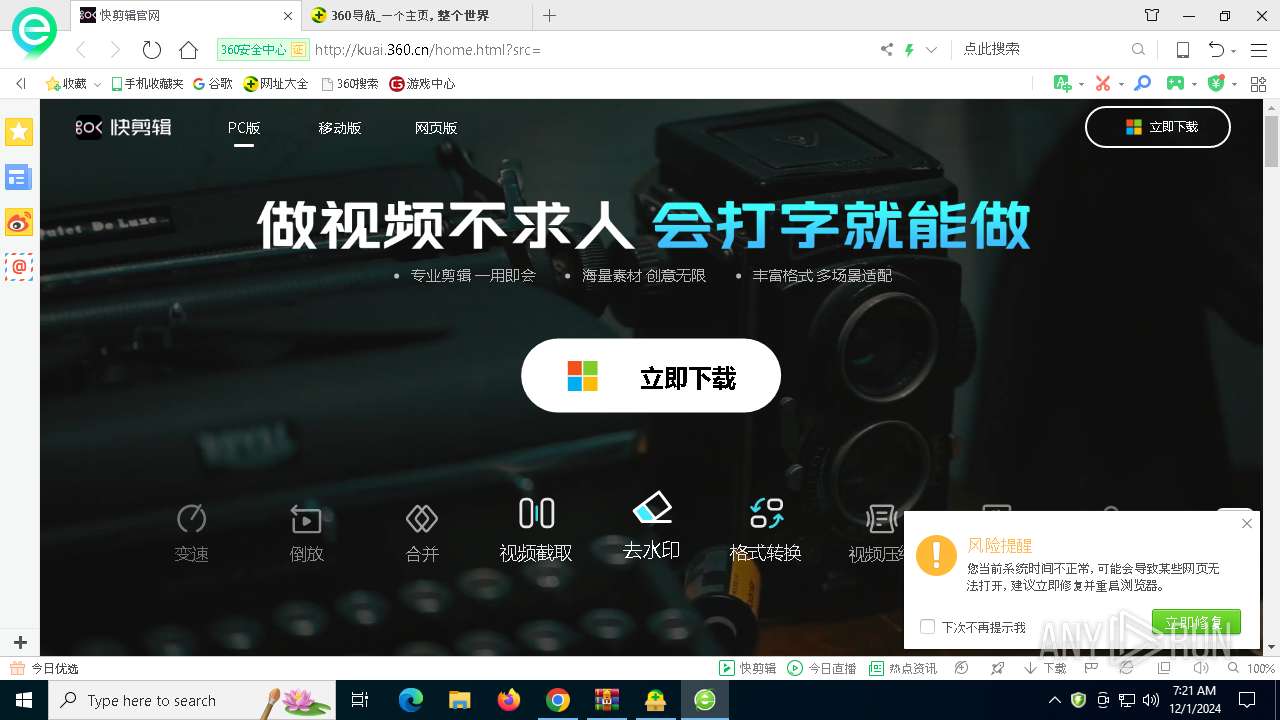Click the 快剪辑 logo on page
The image size is (1280, 720).
click(124, 127)
